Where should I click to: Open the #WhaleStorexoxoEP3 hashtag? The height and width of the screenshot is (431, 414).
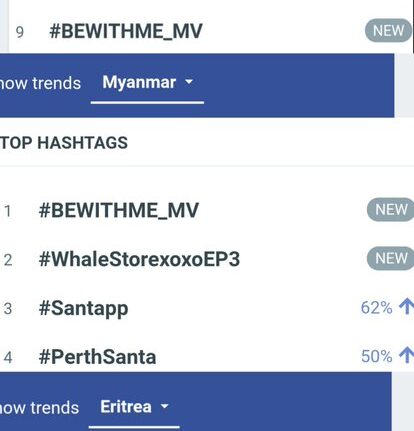pyautogui.click(x=139, y=259)
